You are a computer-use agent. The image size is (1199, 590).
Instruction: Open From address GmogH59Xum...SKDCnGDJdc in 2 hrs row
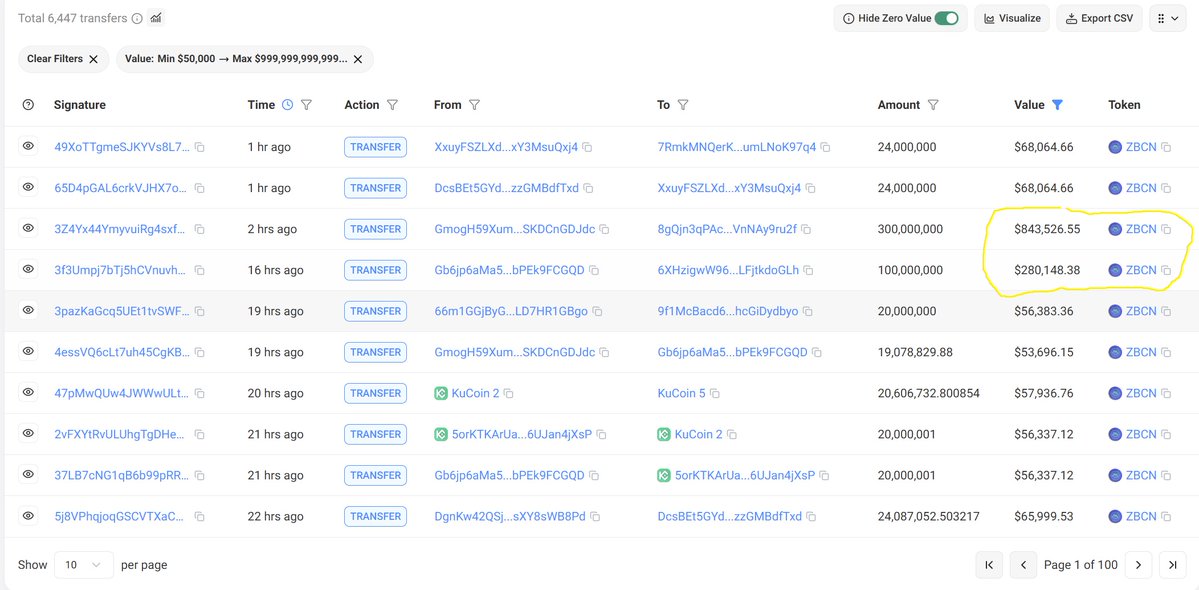[515, 229]
